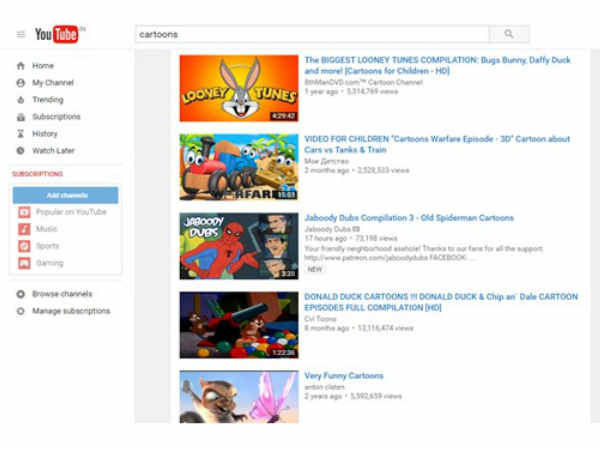This screenshot has height=450, width=600.
Task: Open the Jaboody Dubs Spiderman thumbnail
Action: click(239, 246)
